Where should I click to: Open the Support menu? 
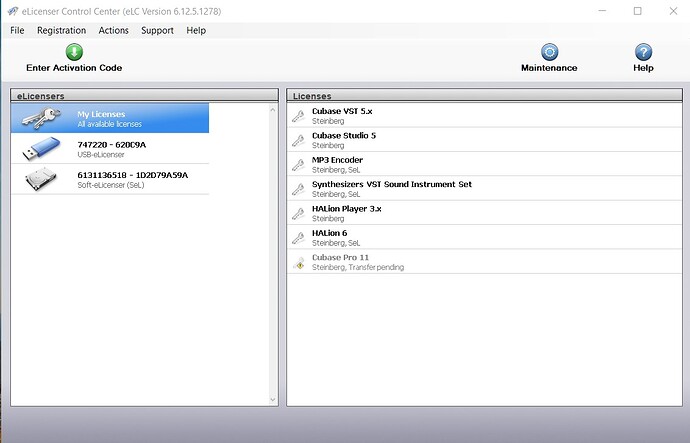(157, 30)
